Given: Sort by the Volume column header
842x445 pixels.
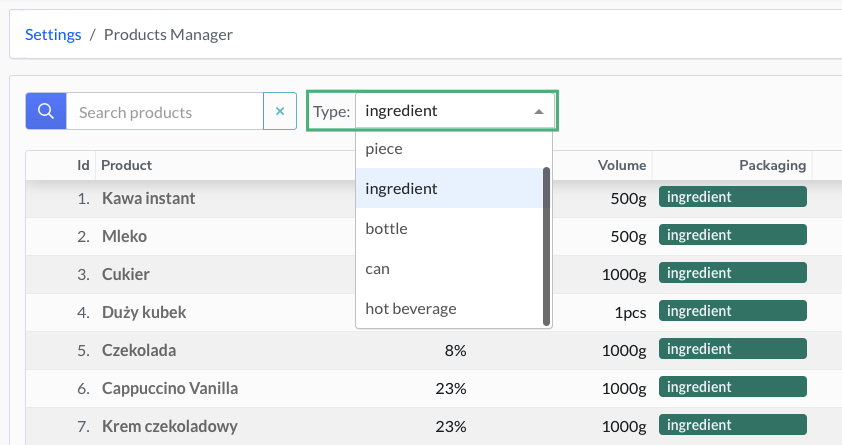Looking at the screenshot, I should (x=622, y=165).
